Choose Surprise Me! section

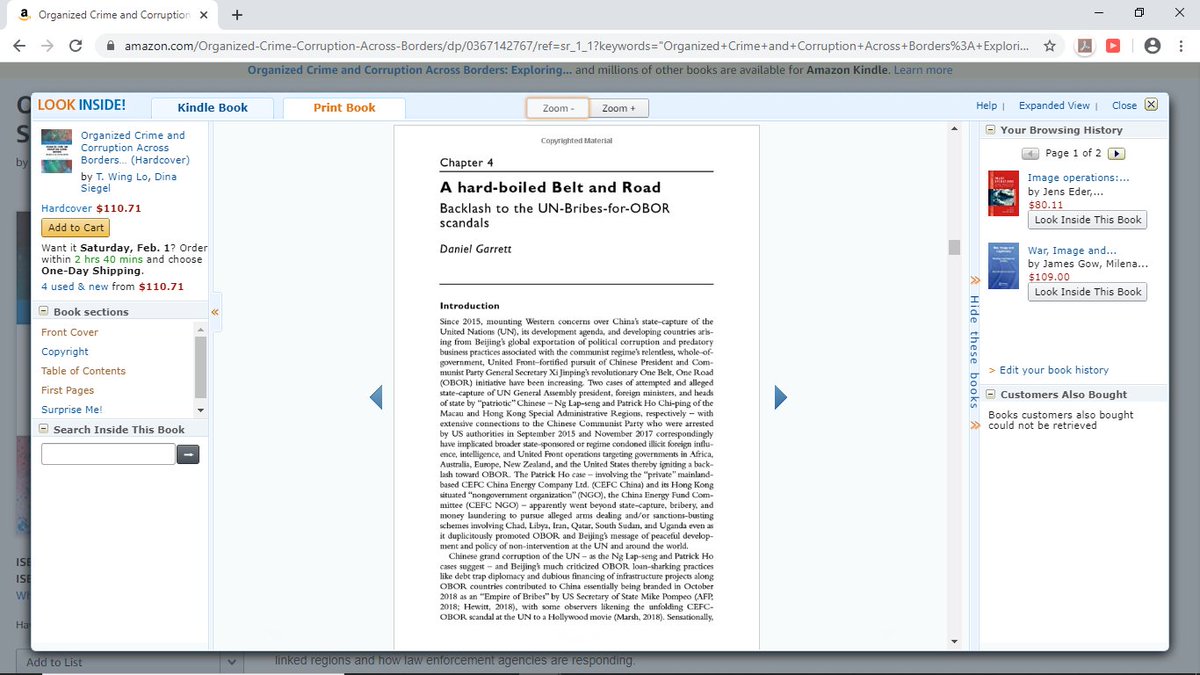72,410
